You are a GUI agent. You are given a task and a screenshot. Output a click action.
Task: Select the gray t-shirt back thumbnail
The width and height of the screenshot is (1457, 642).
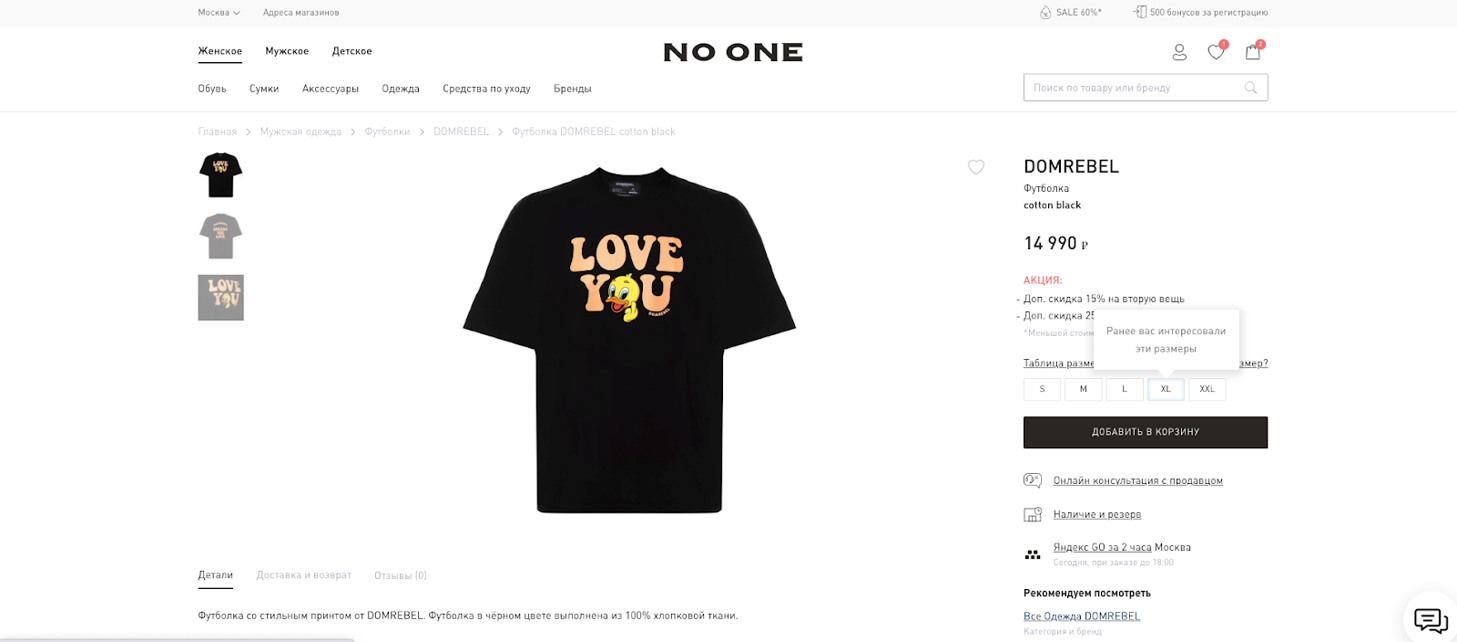tap(220, 236)
